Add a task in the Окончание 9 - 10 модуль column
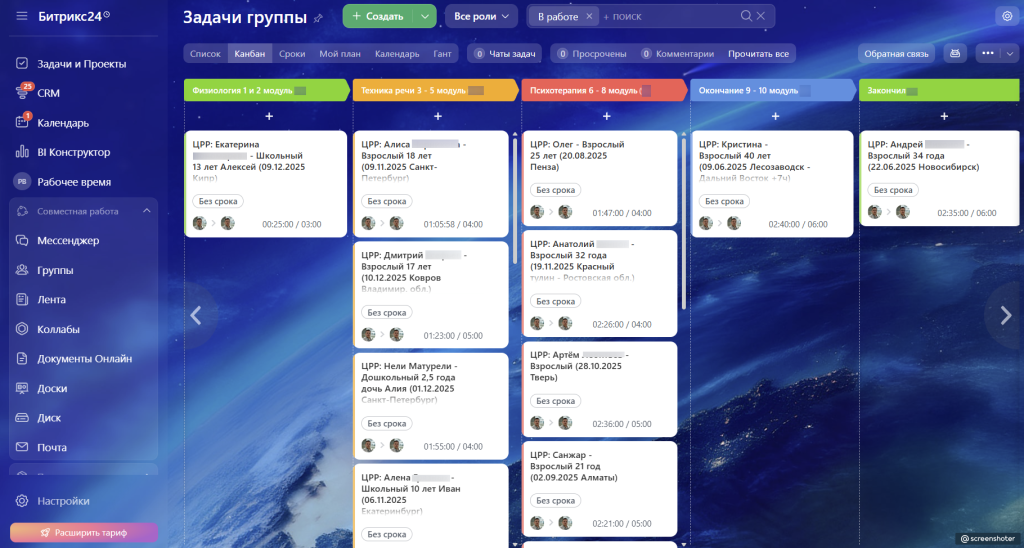Screen dimensions: 1024x548 point(775,116)
